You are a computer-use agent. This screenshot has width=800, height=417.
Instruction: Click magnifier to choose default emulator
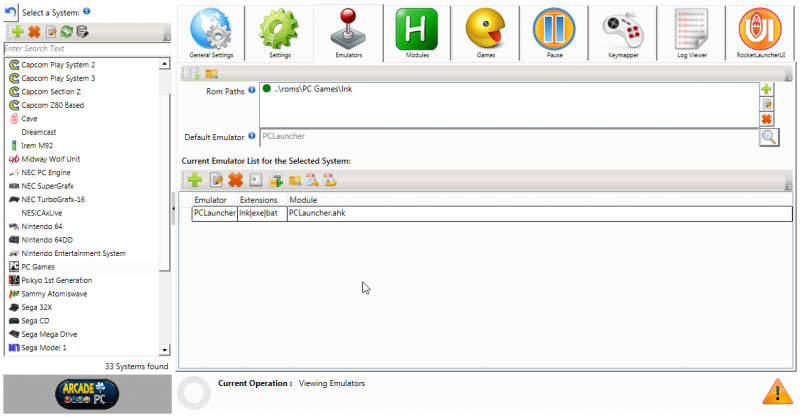[x=769, y=137]
